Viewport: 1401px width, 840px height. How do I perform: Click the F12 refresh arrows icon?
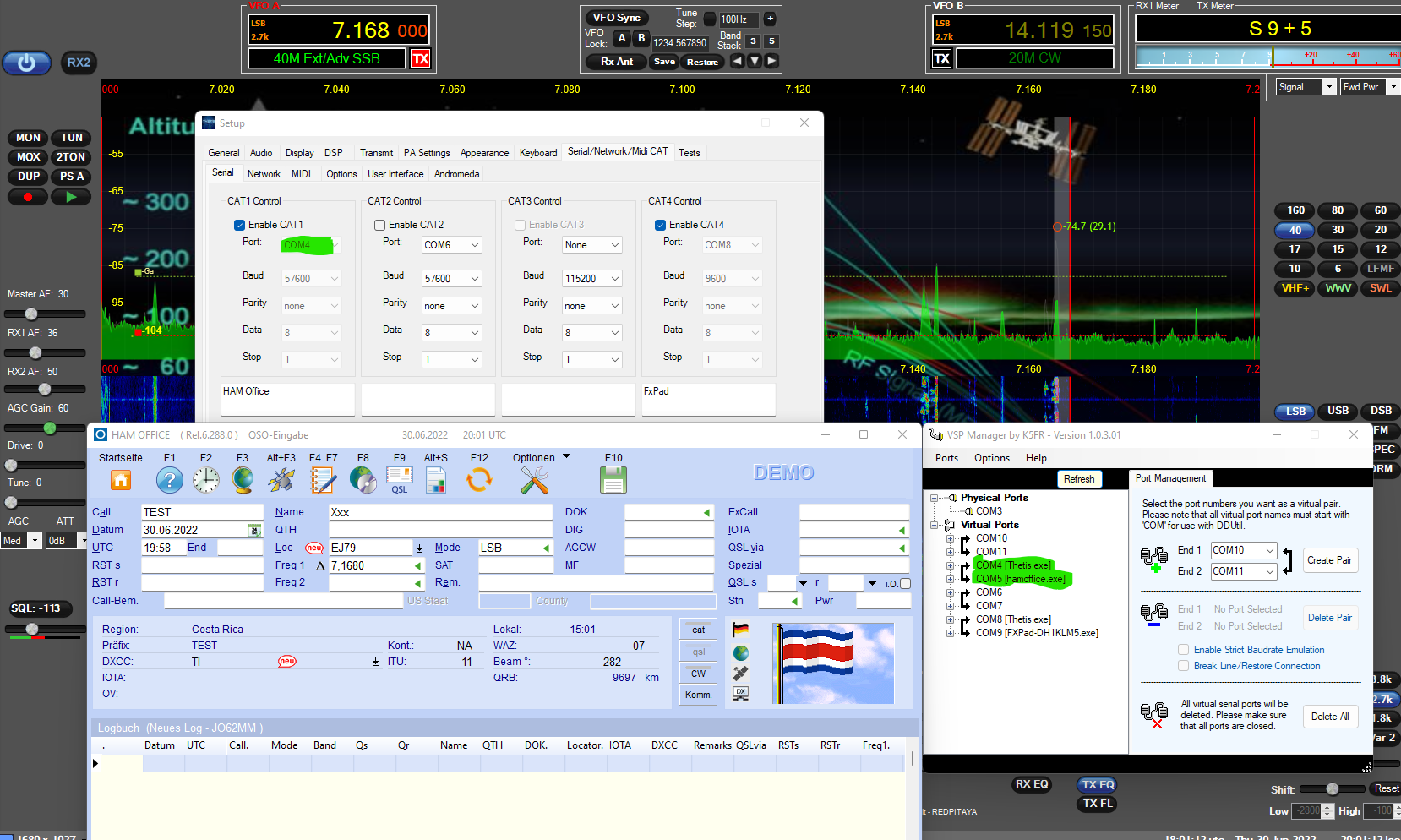479,480
